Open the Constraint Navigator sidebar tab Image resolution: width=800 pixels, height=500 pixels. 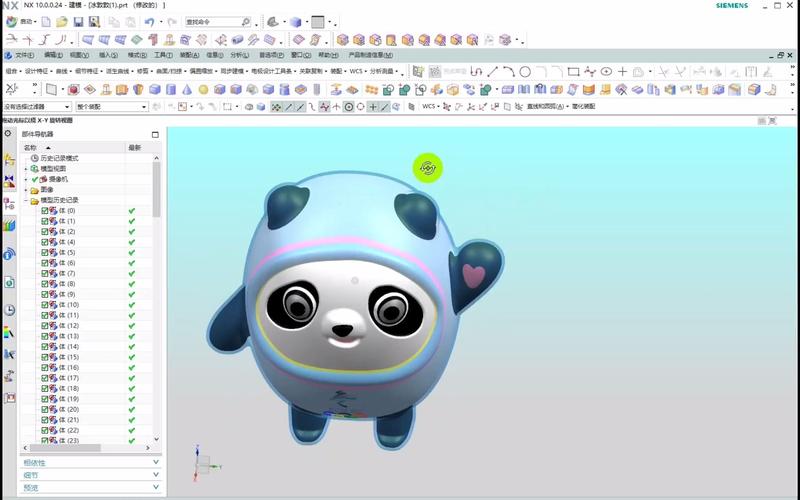9,181
